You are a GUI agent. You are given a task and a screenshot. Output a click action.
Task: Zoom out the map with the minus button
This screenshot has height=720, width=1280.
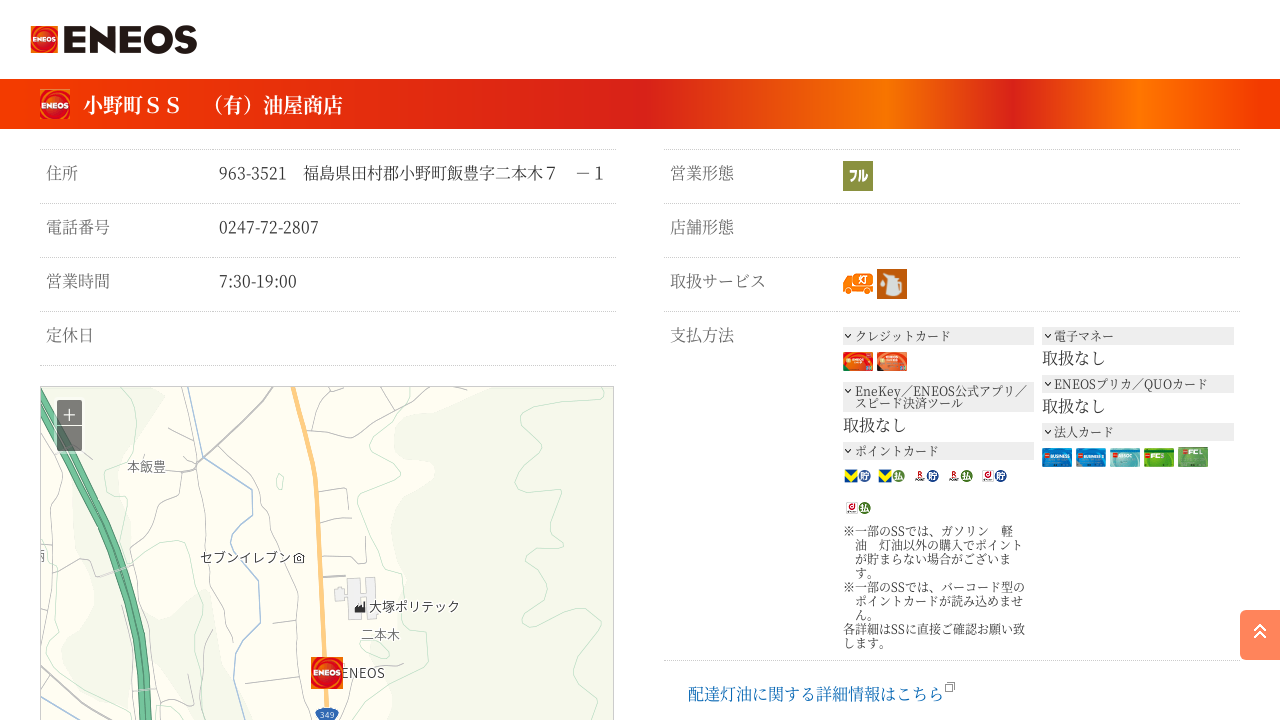(69, 439)
